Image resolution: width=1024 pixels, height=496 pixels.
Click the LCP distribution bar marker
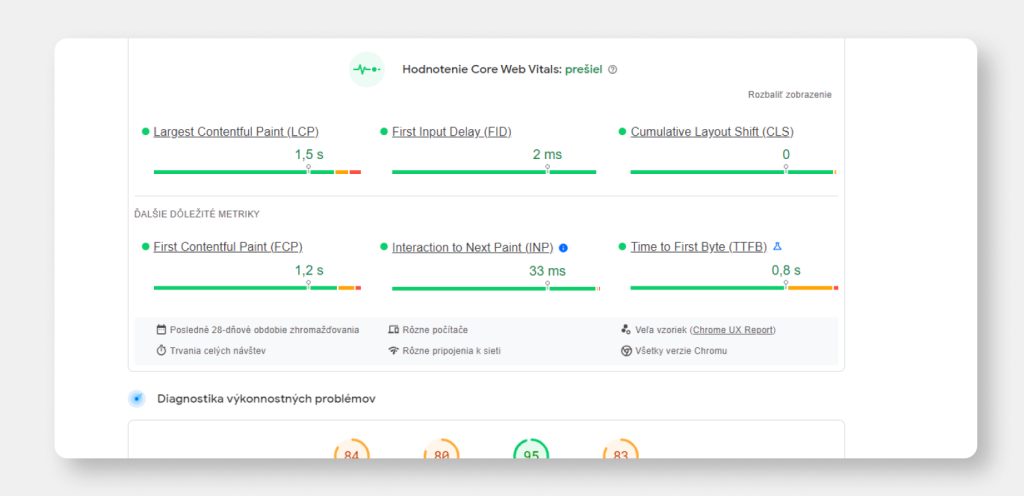(308, 170)
